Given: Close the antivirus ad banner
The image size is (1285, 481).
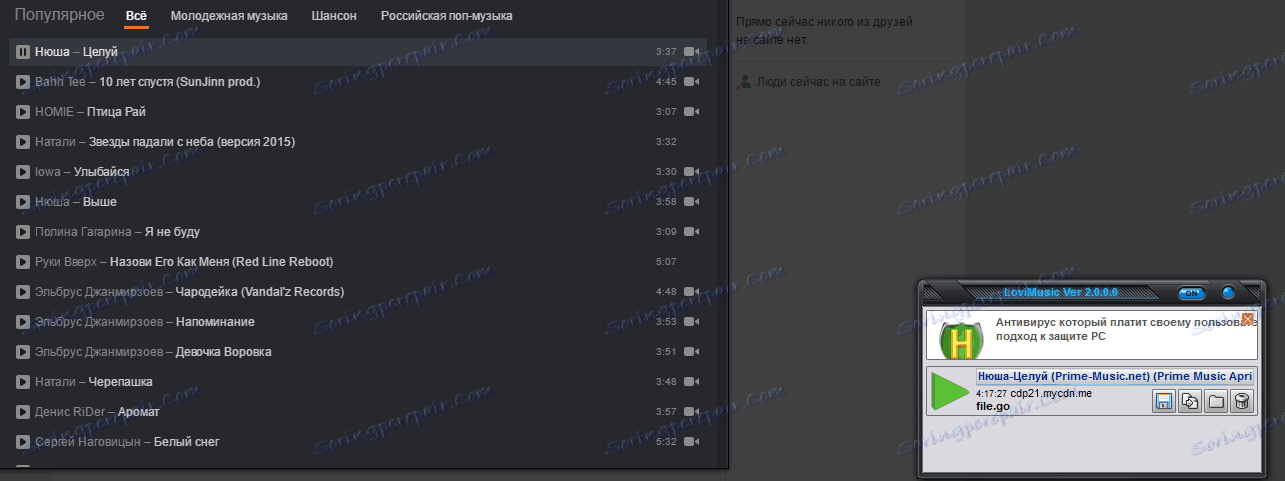Looking at the screenshot, I should (1247, 318).
